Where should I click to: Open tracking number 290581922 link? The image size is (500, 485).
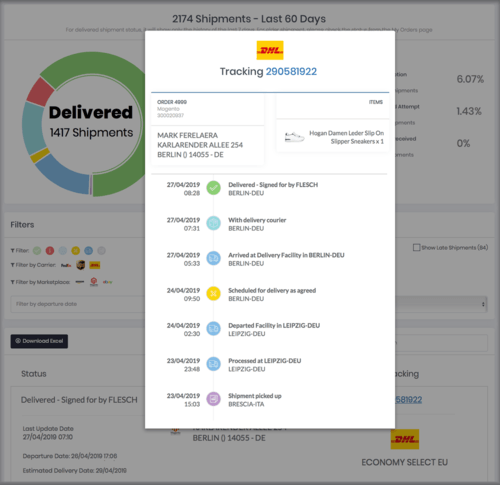coord(291,71)
